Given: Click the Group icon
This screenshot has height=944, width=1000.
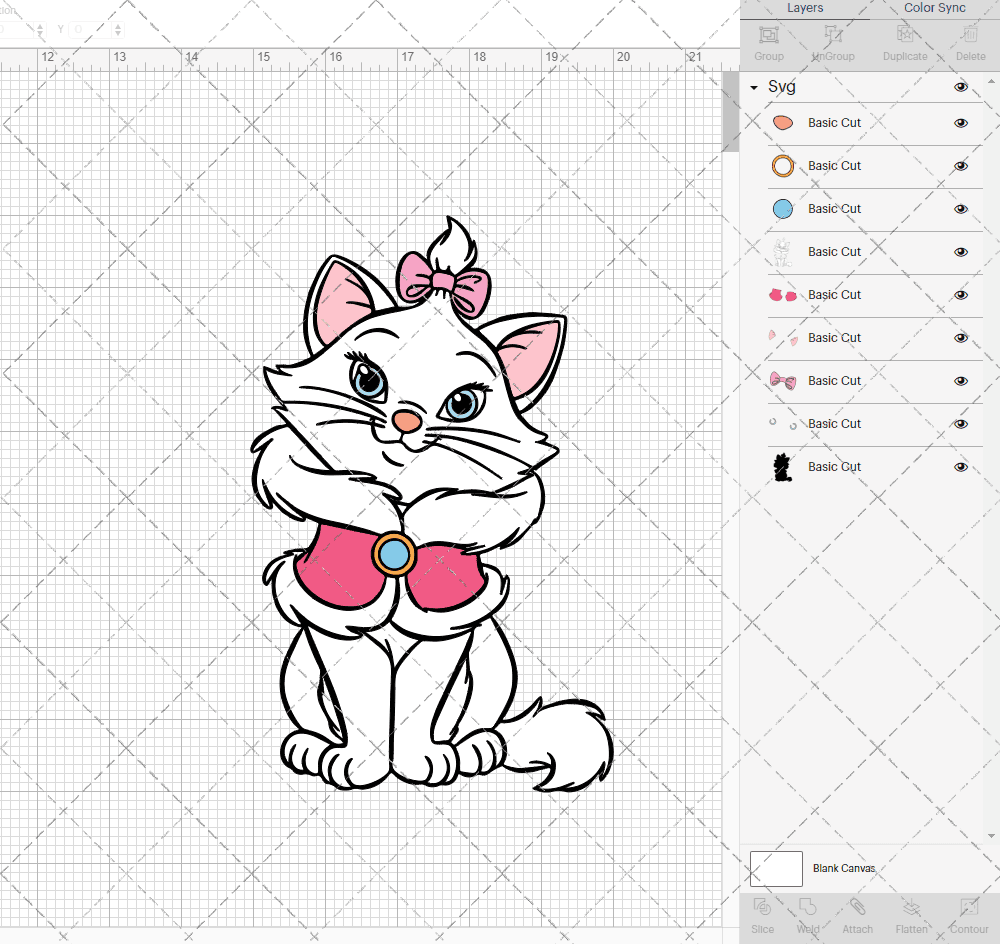Looking at the screenshot, I should click(x=768, y=35).
